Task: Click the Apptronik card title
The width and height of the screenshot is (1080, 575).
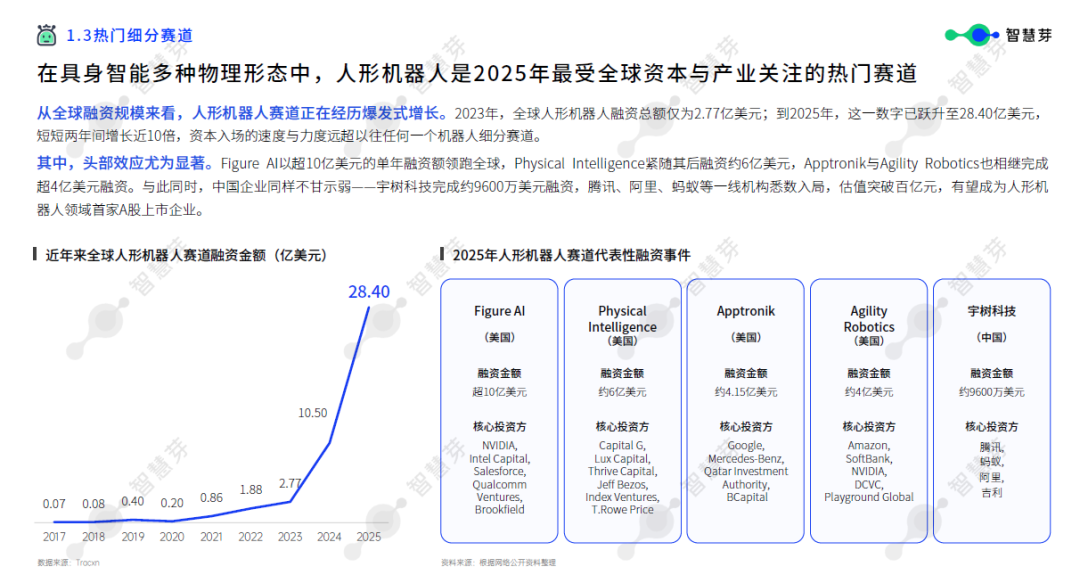Action: point(745,311)
